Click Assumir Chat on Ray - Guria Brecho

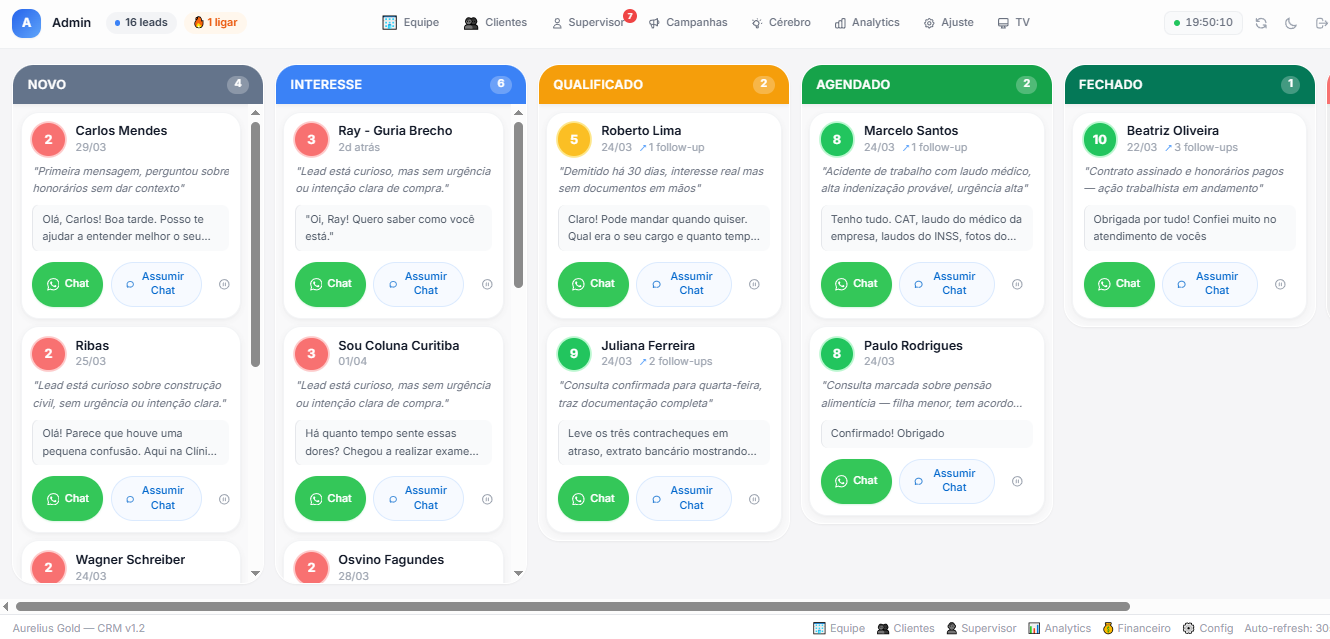tap(418, 284)
